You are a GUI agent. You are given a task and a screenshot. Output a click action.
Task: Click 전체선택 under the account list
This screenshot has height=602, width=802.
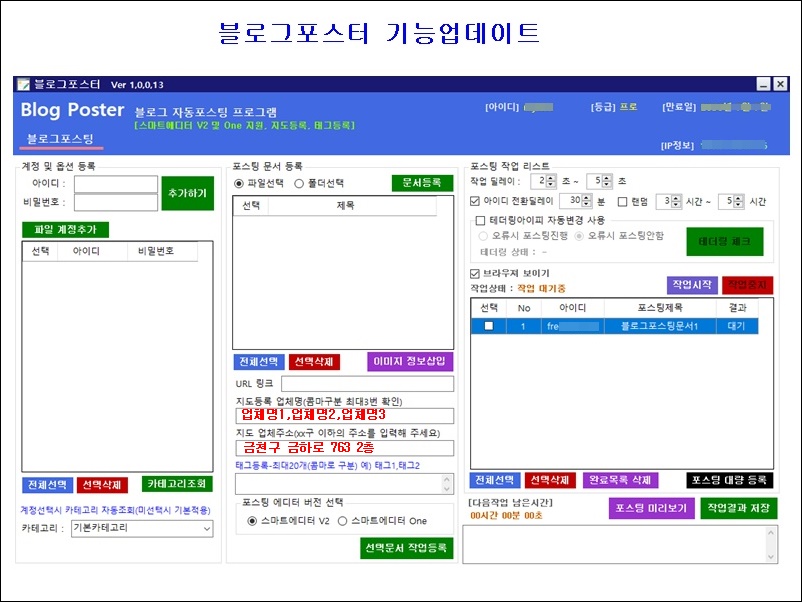47,484
